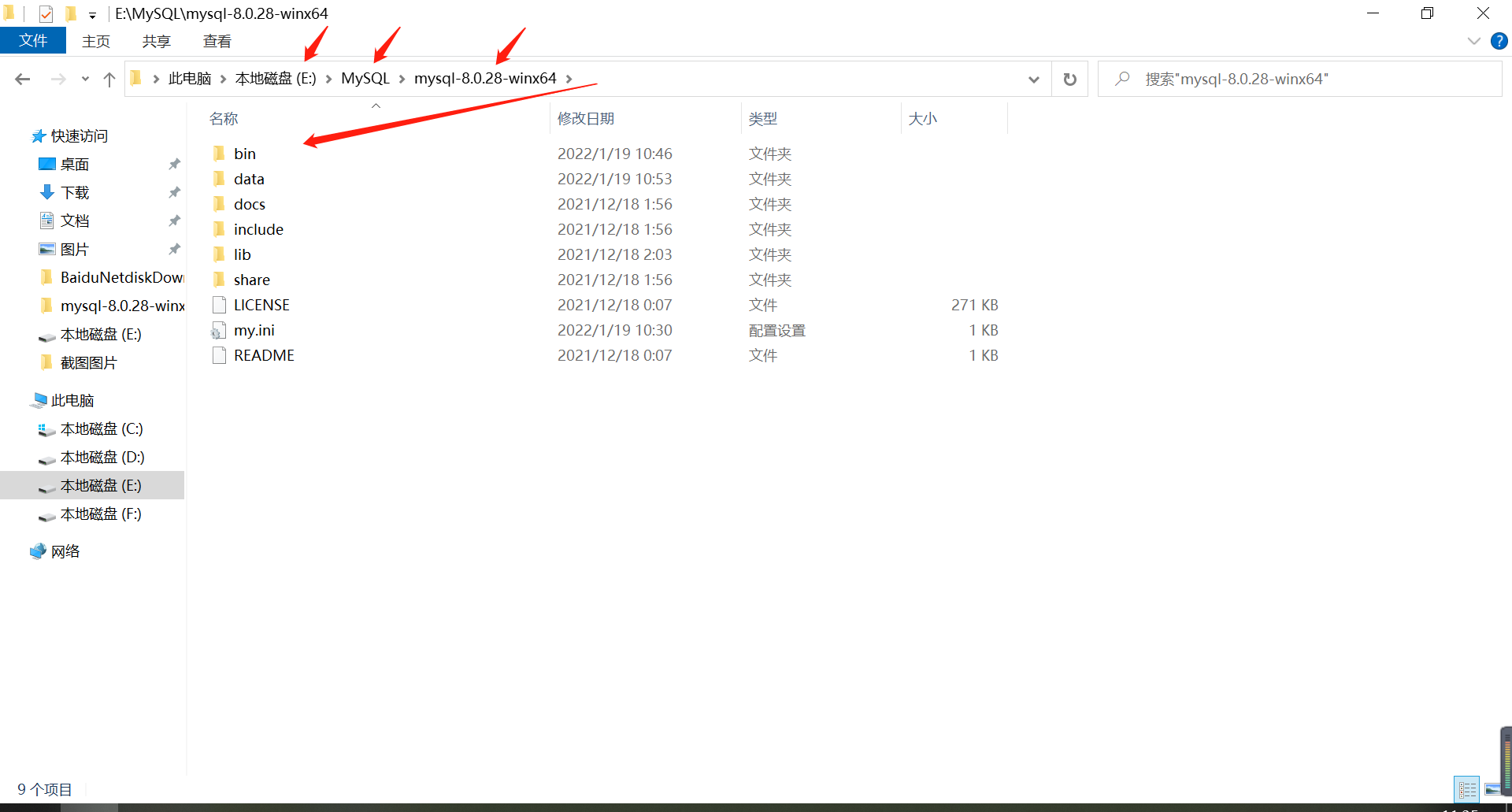The height and width of the screenshot is (812, 1512).
Task: Select 此电脑 in navigation pane
Action: (72, 400)
